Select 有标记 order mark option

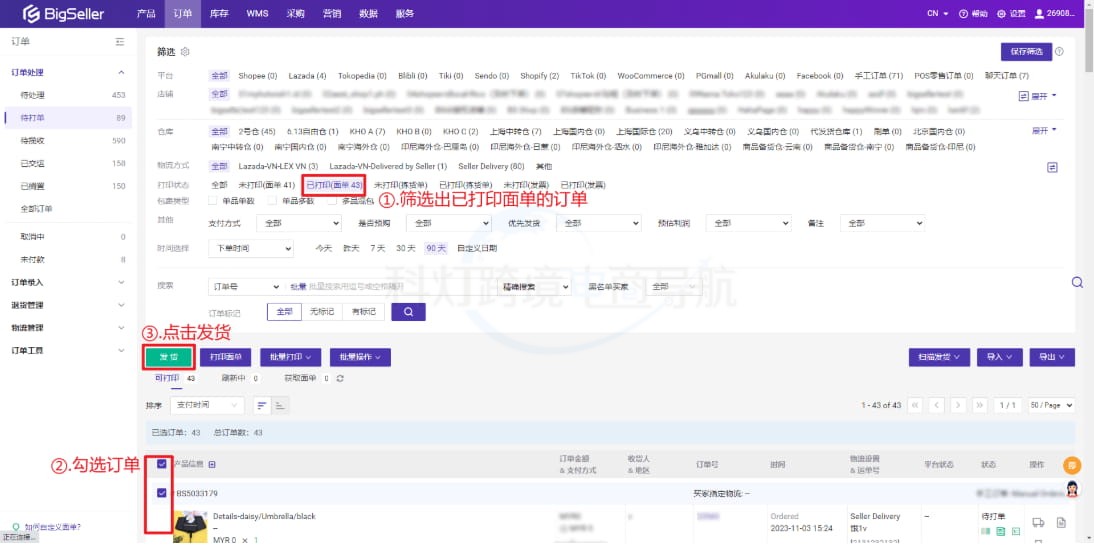click(x=364, y=312)
